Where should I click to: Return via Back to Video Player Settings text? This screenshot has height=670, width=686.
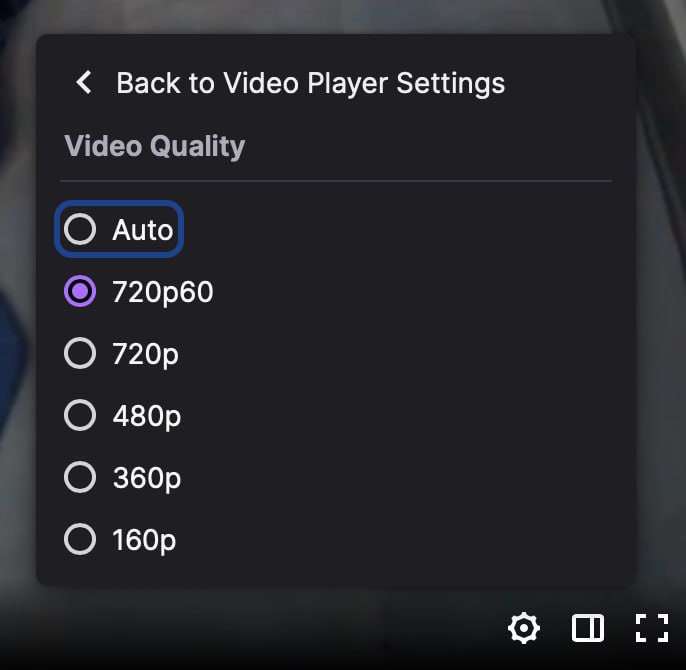coord(311,83)
